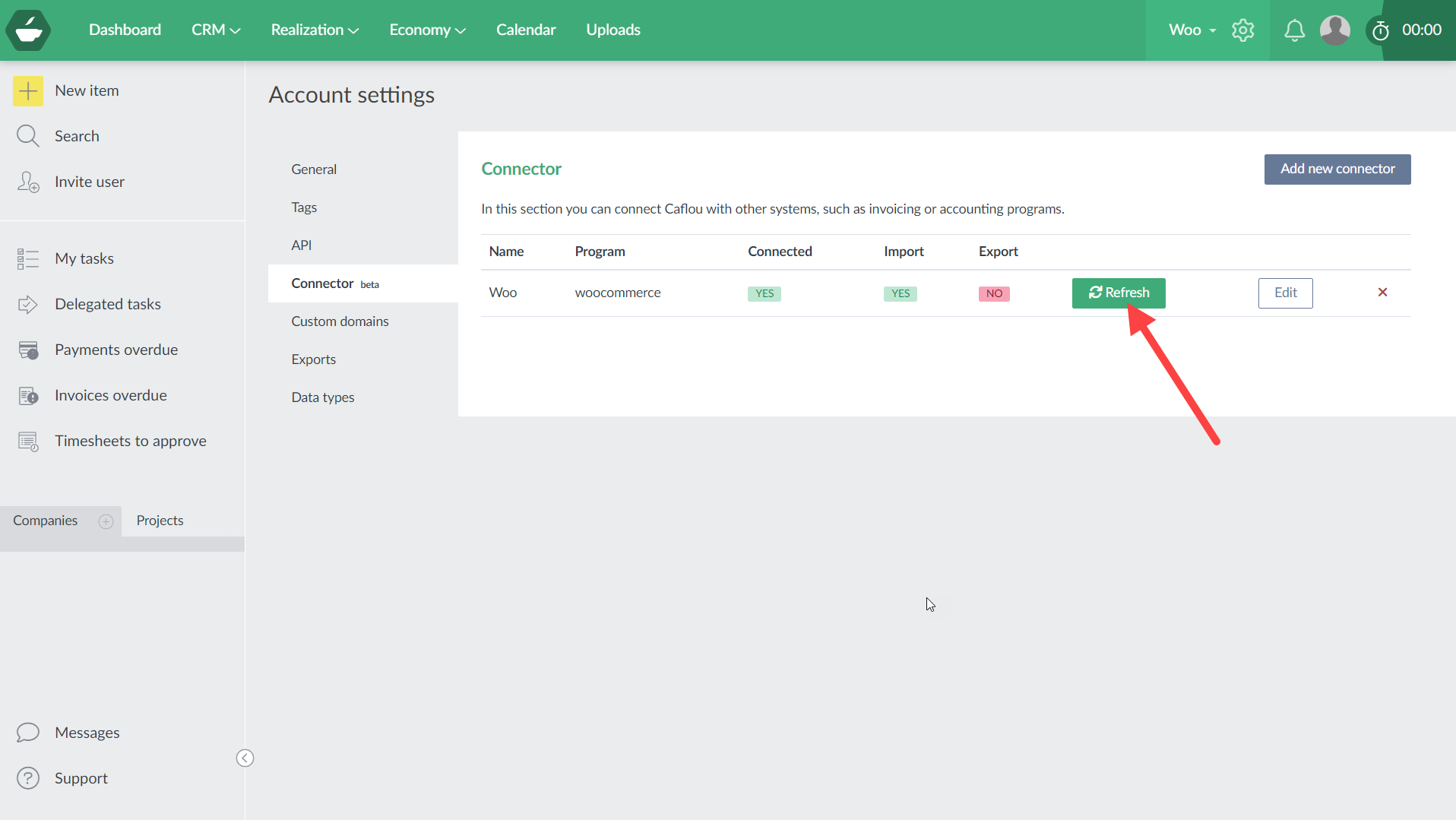Open Messages in the sidebar
This screenshot has height=820, width=1456.
[x=87, y=732]
